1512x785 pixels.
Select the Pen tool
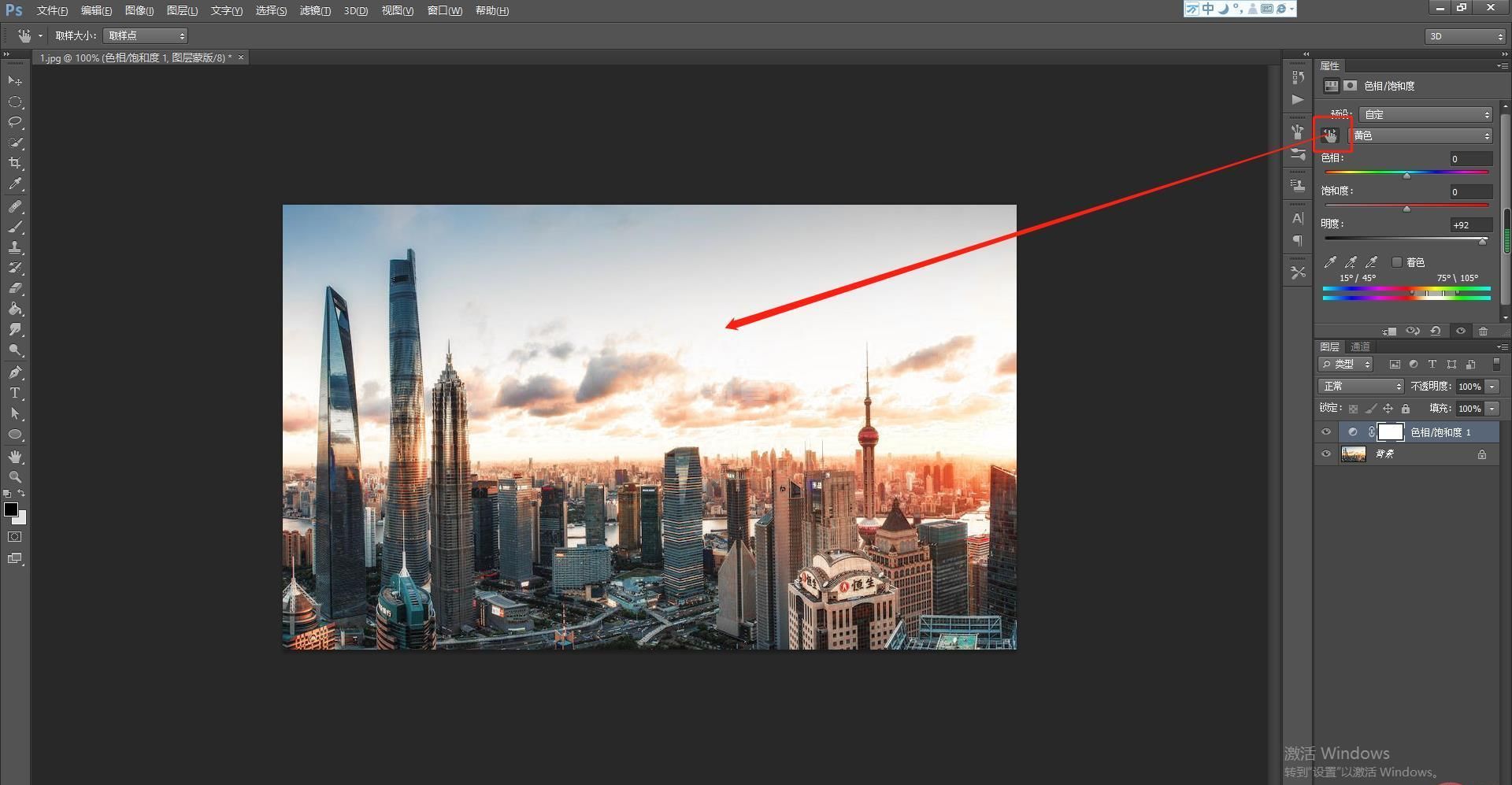click(15, 372)
